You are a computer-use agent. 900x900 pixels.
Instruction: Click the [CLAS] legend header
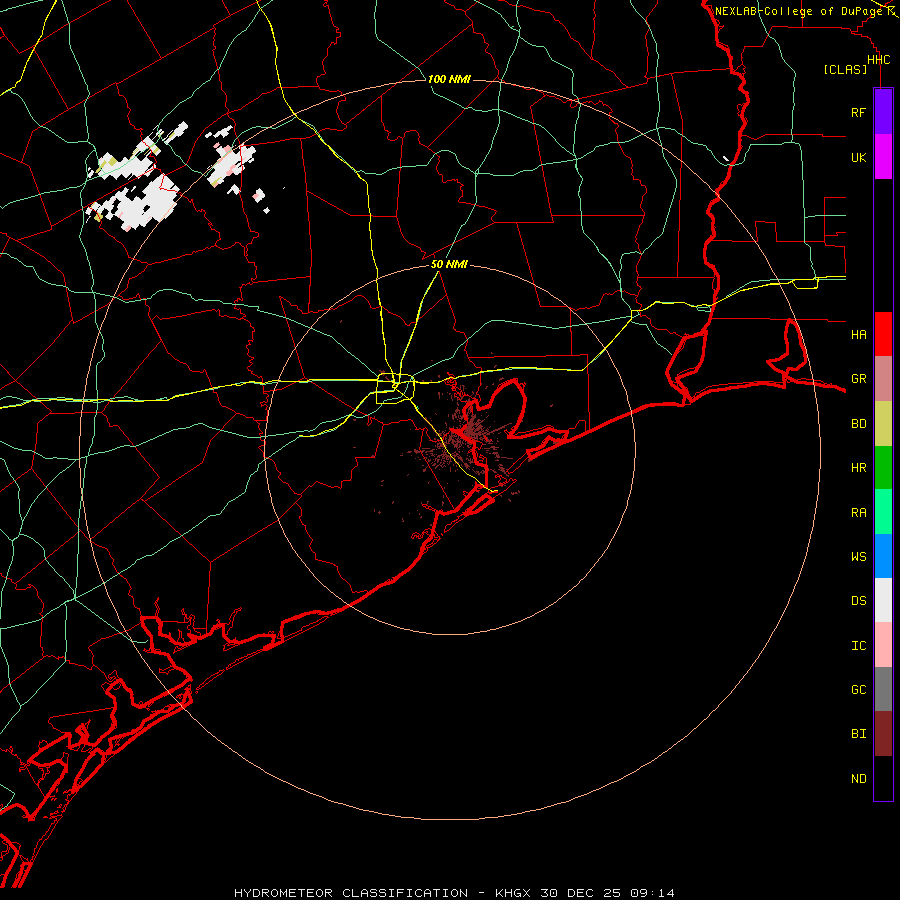pyautogui.click(x=845, y=69)
